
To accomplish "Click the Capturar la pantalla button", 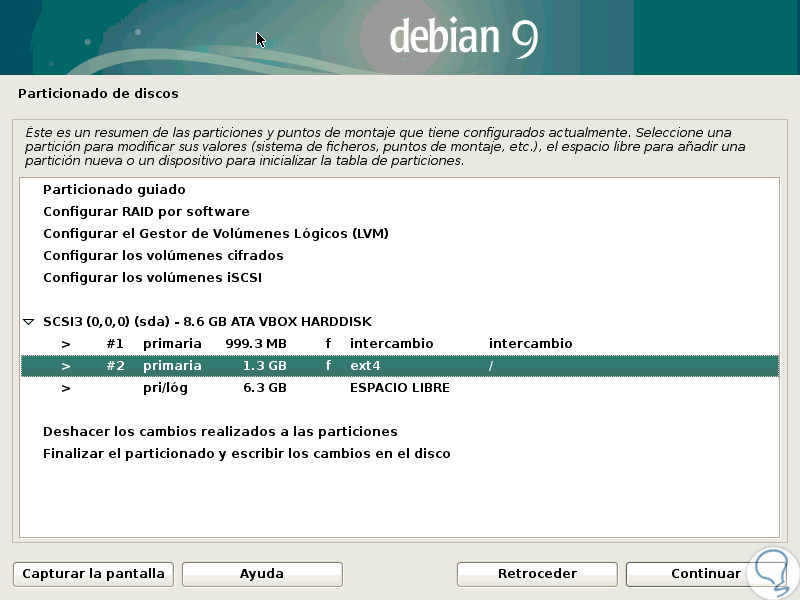I will tap(93, 574).
